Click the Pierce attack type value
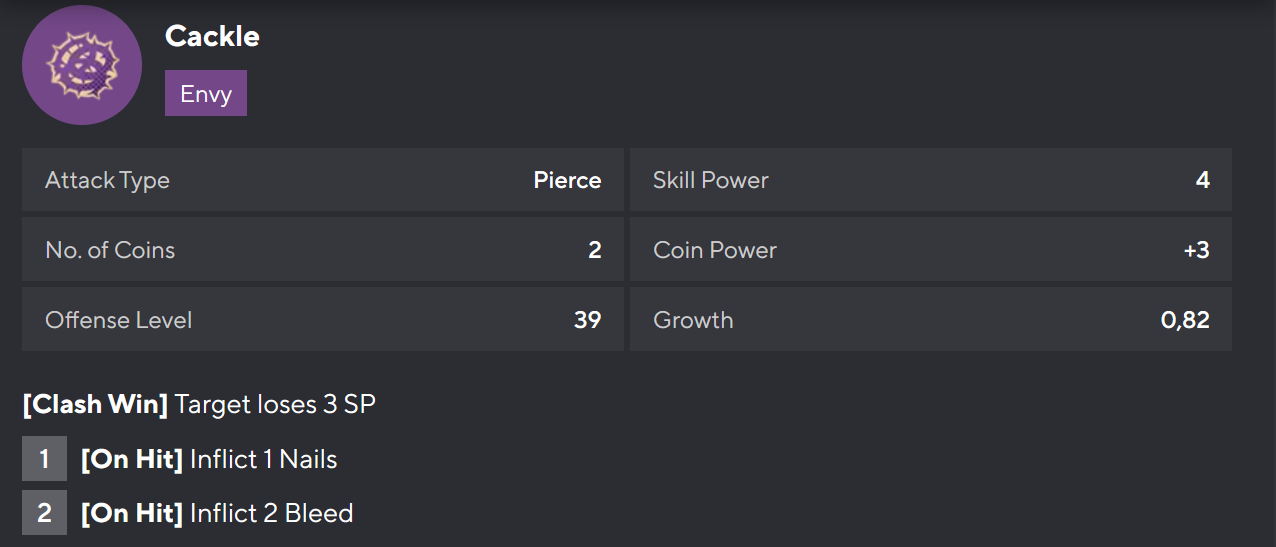The image size is (1276, 547). coord(567,180)
